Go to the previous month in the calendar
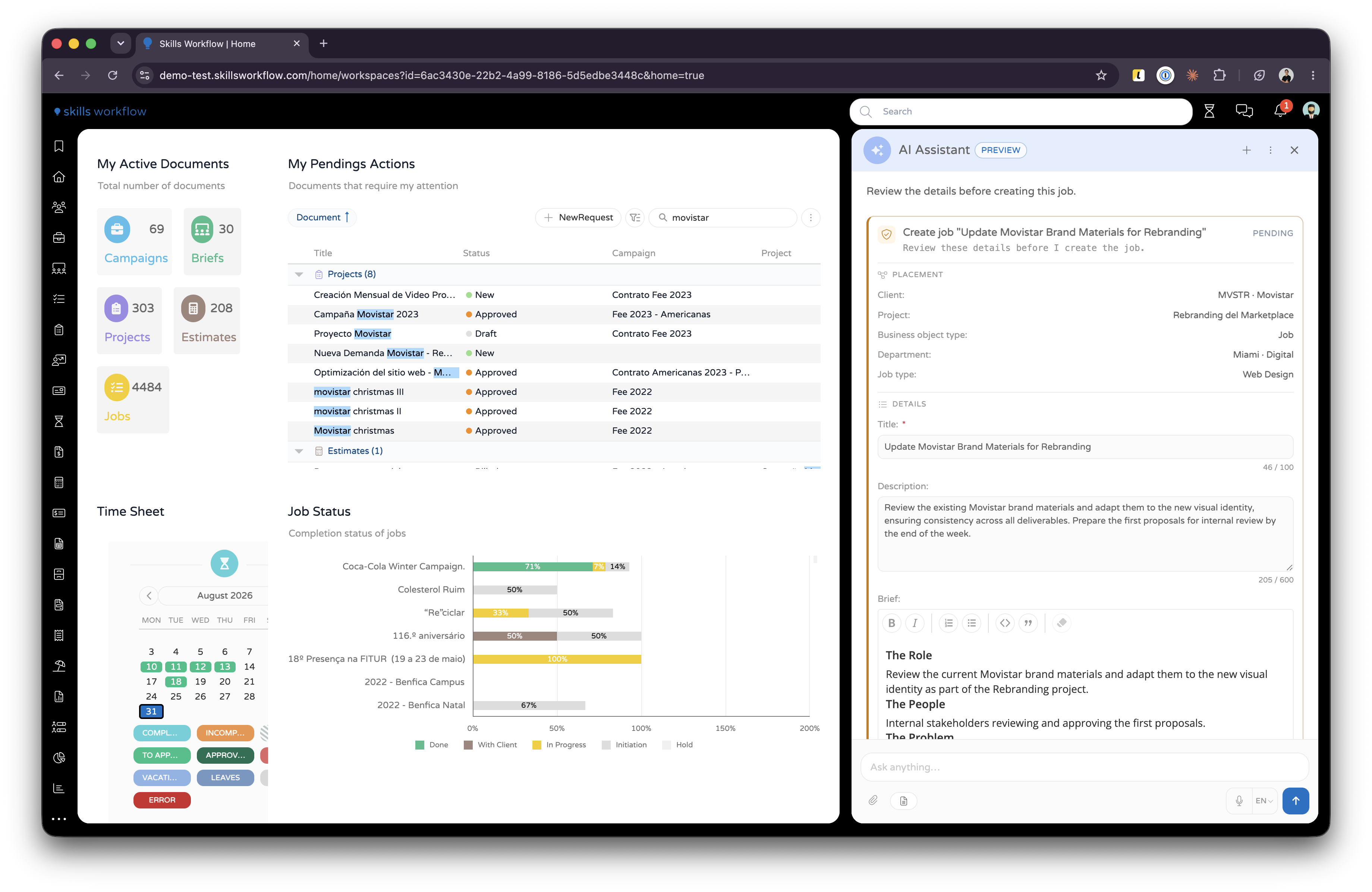This screenshot has height=892, width=1372. 149,596
